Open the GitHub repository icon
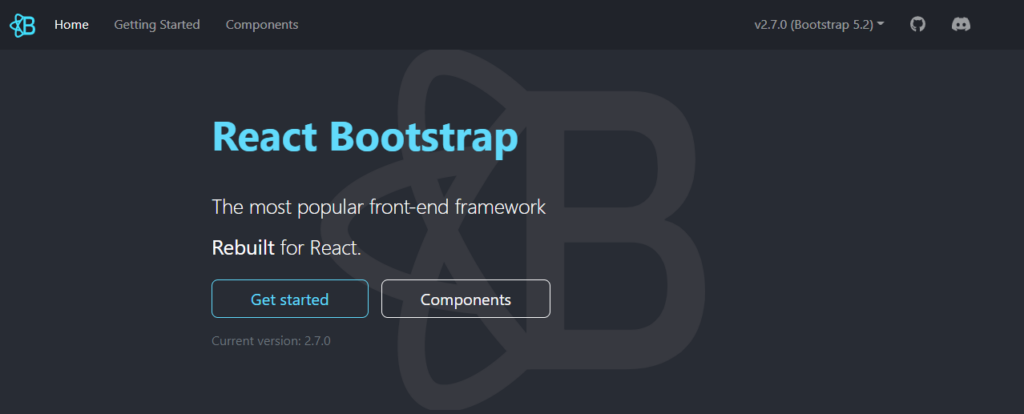 [x=918, y=25]
